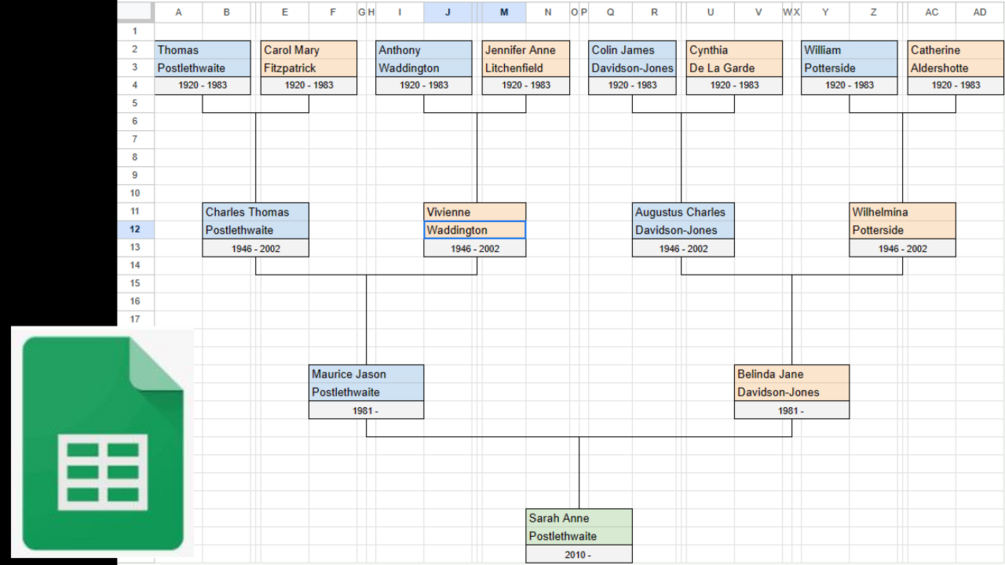Select row 11 header
Screen dimensions: 1005x565
135,211
